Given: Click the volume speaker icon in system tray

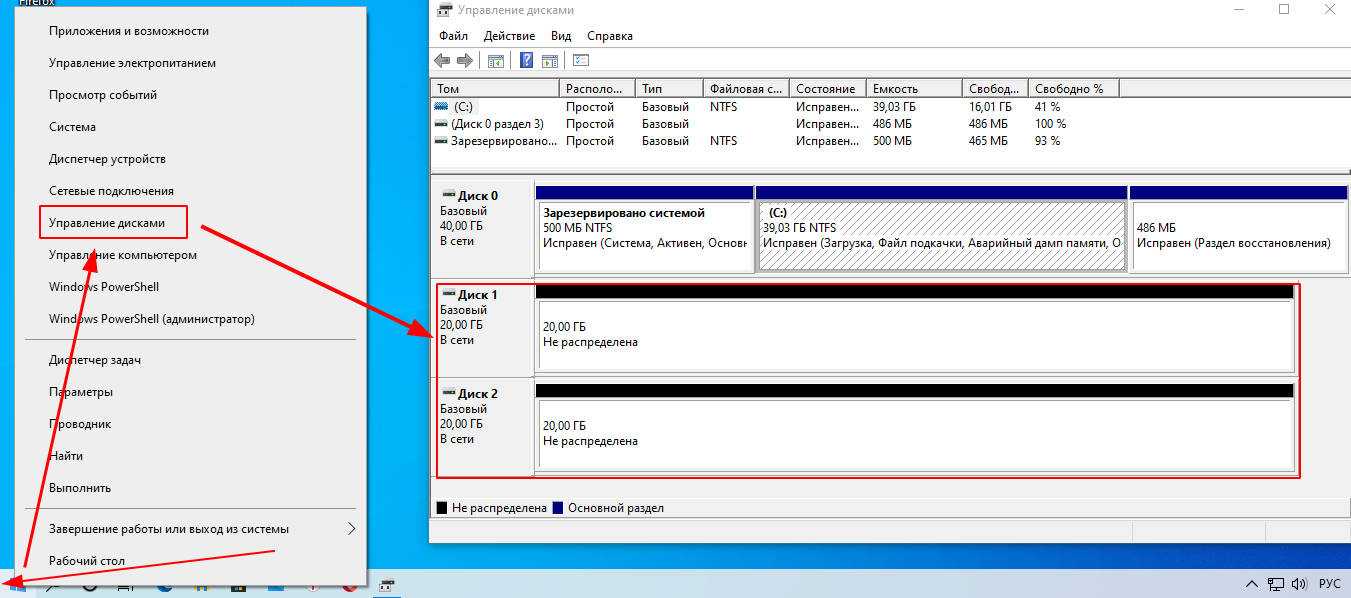Looking at the screenshot, I should point(1299,584).
